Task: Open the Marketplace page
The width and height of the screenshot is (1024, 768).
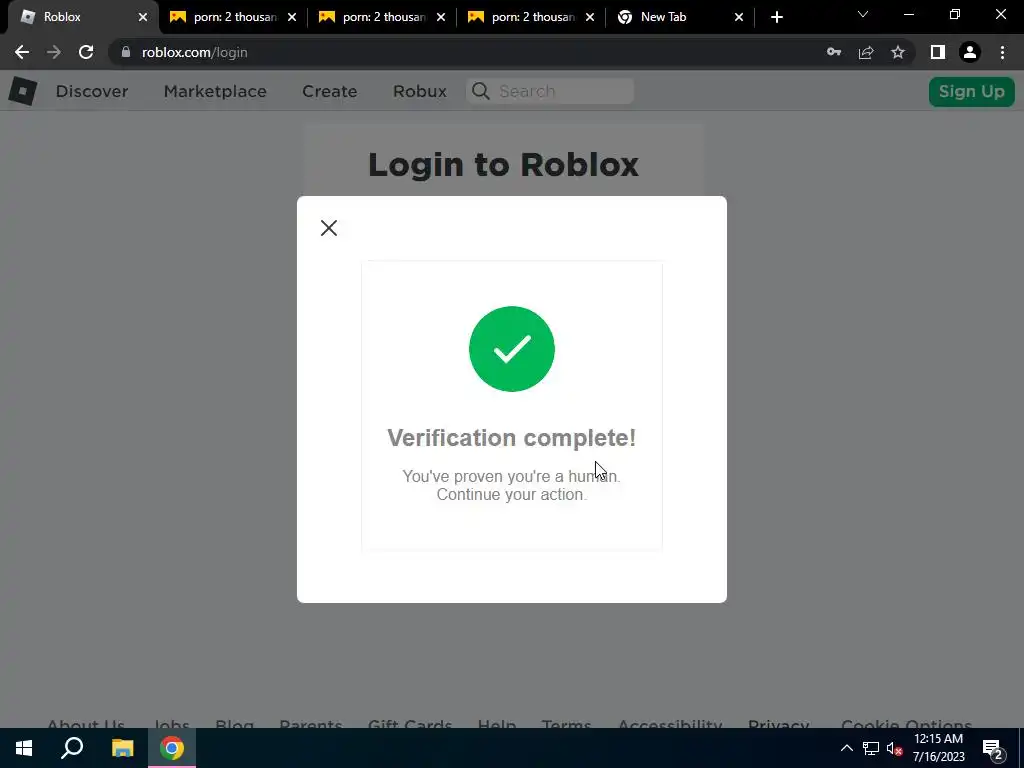Action: pyautogui.click(x=215, y=91)
